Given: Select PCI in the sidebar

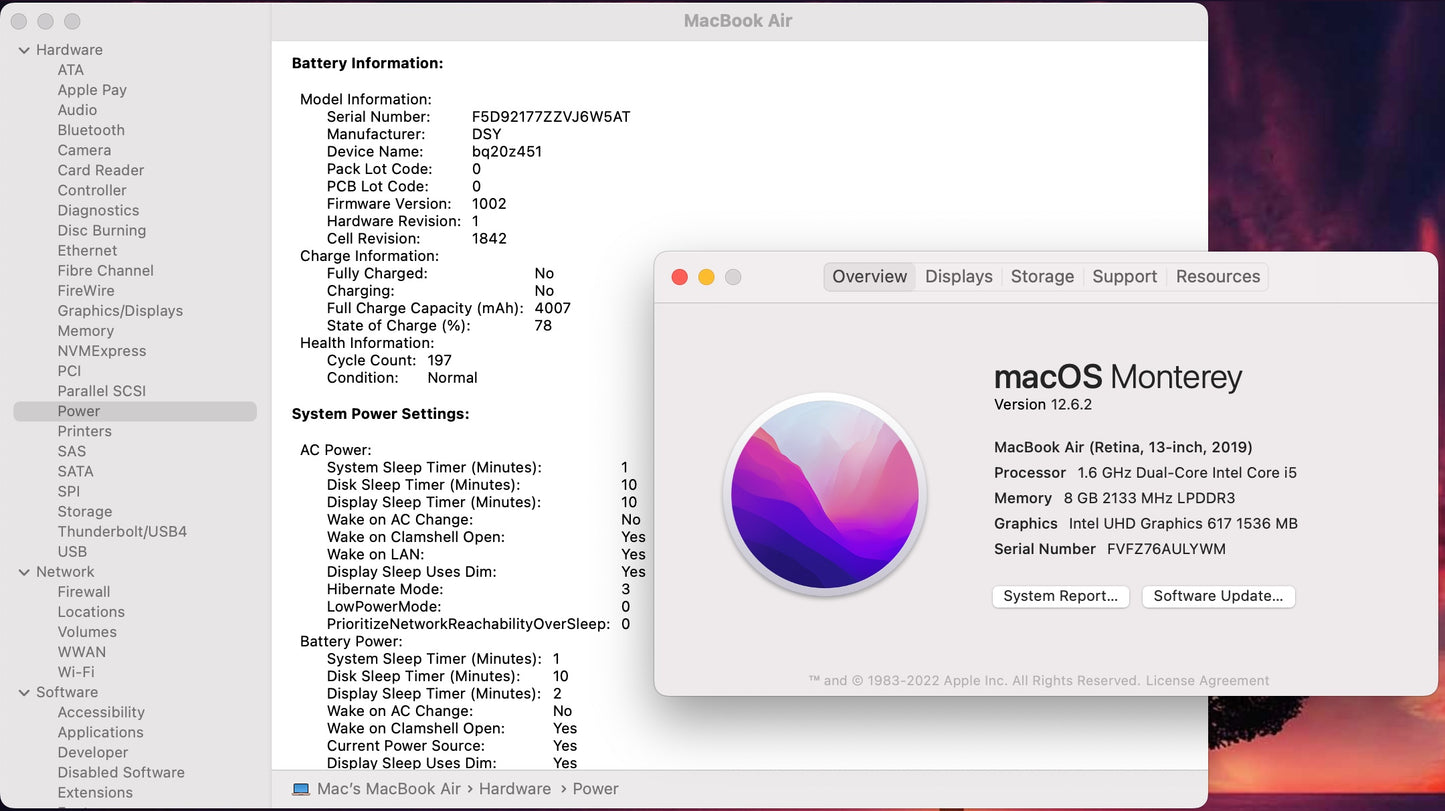Looking at the screenshot, I should (x=69, y=370).
